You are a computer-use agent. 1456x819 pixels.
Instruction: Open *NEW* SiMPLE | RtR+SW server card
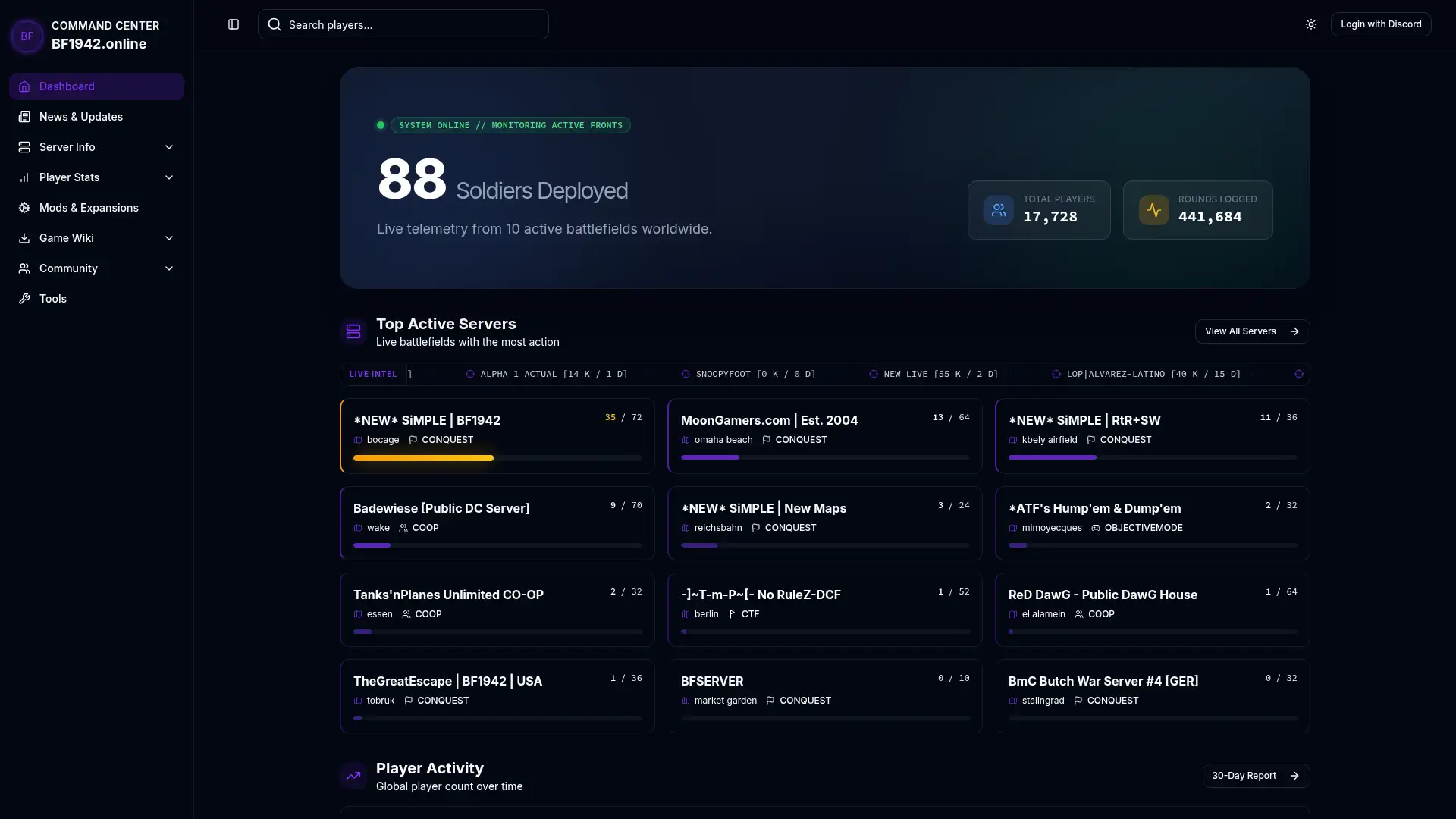(1152, 436)
